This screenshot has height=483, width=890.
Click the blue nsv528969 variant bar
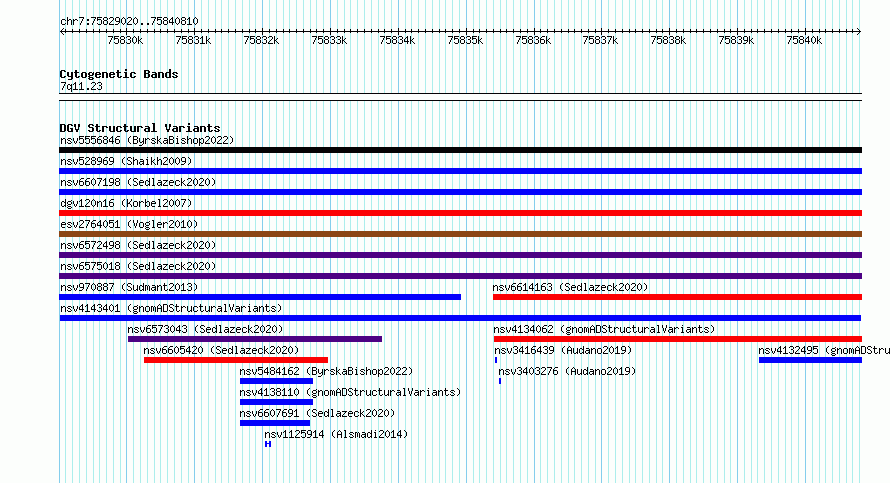pos(460,171)
